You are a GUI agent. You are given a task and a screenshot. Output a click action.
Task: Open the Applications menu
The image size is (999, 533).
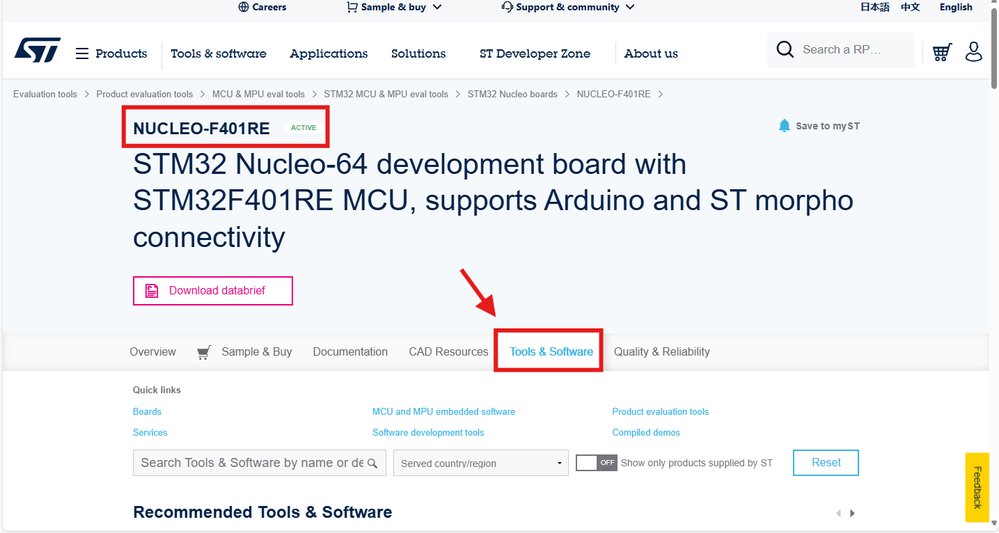coord(329,53)
